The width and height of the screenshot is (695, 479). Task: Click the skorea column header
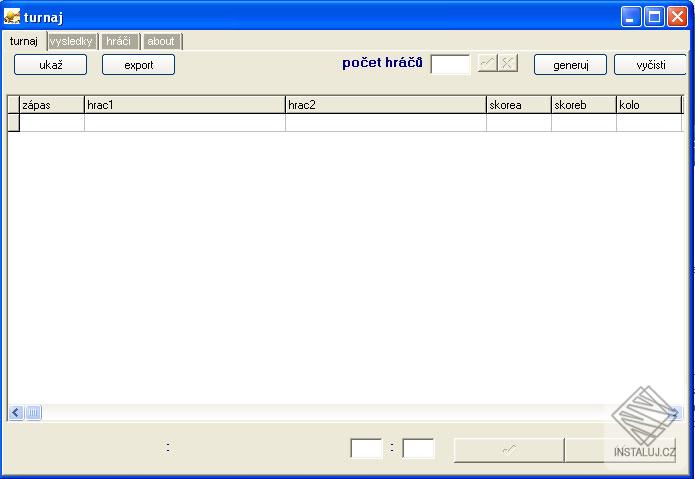(x=519, y=105)
